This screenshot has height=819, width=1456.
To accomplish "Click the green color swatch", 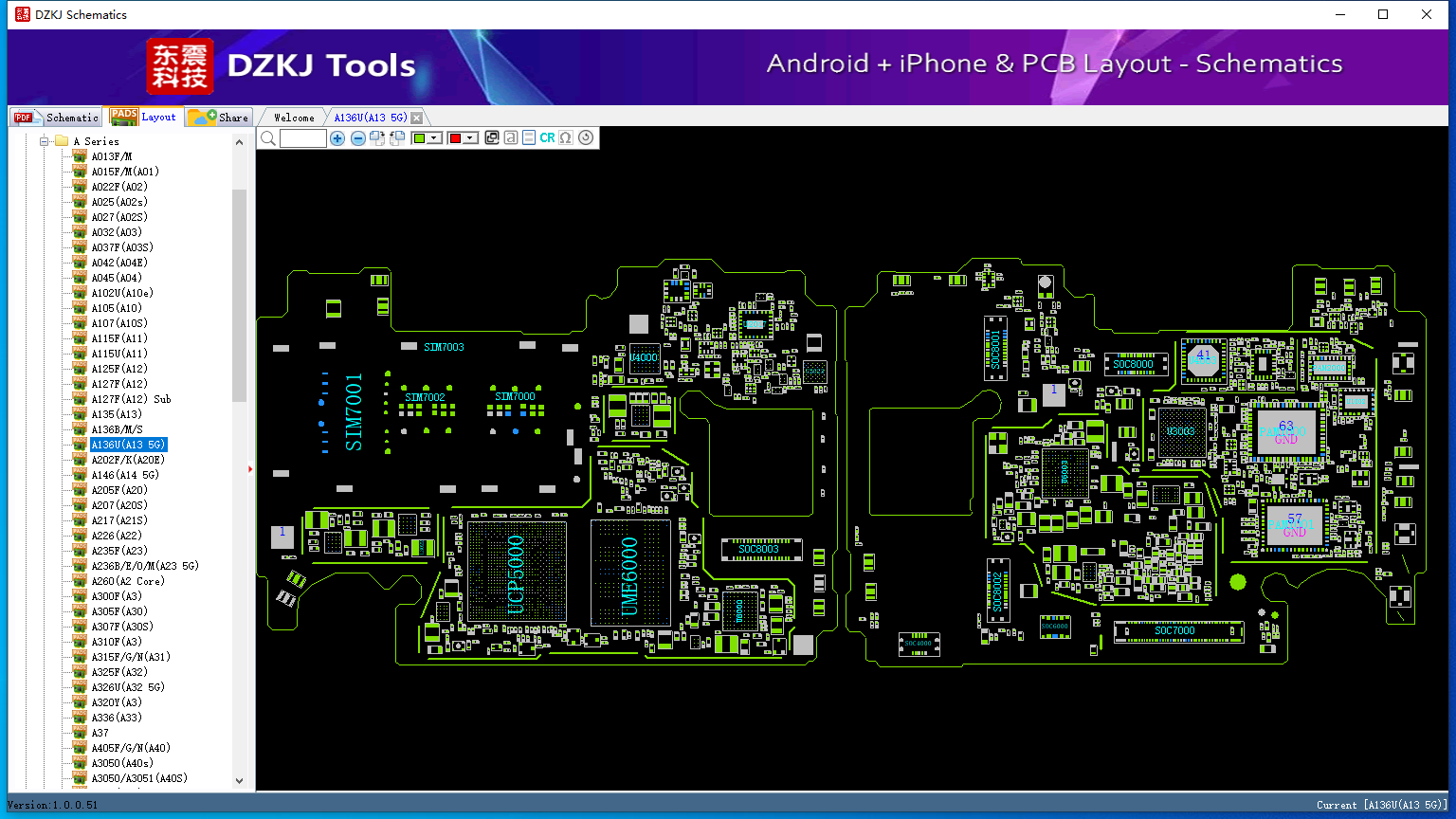I will coord(419,138).
